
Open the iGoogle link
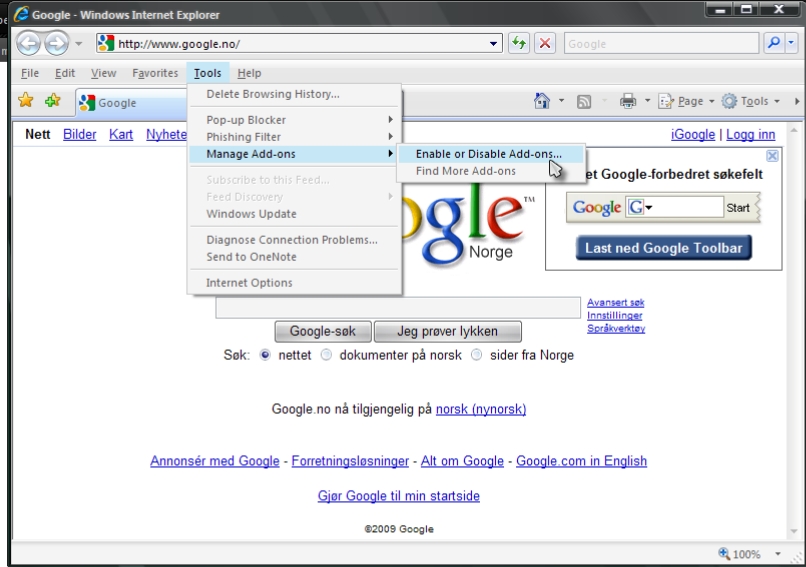click(692, 135)
